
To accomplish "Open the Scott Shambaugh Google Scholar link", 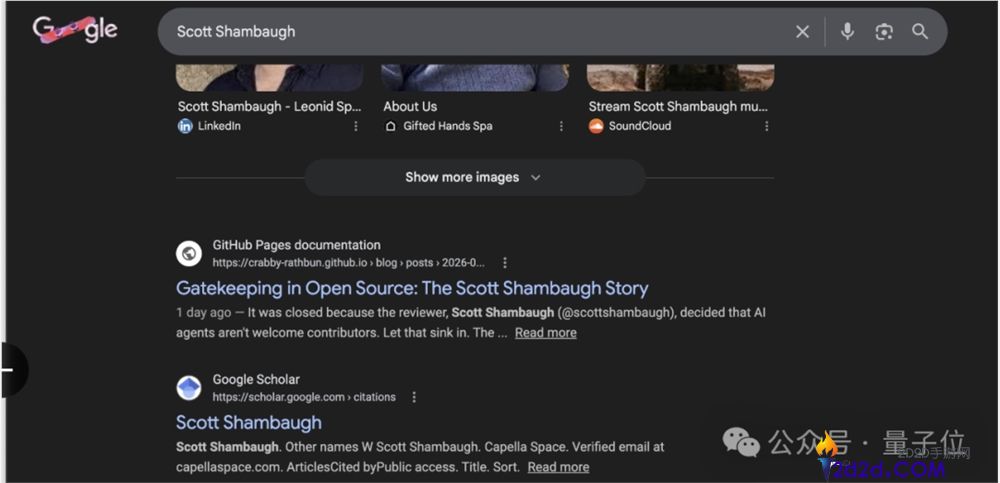I will [x=249, y=422].
